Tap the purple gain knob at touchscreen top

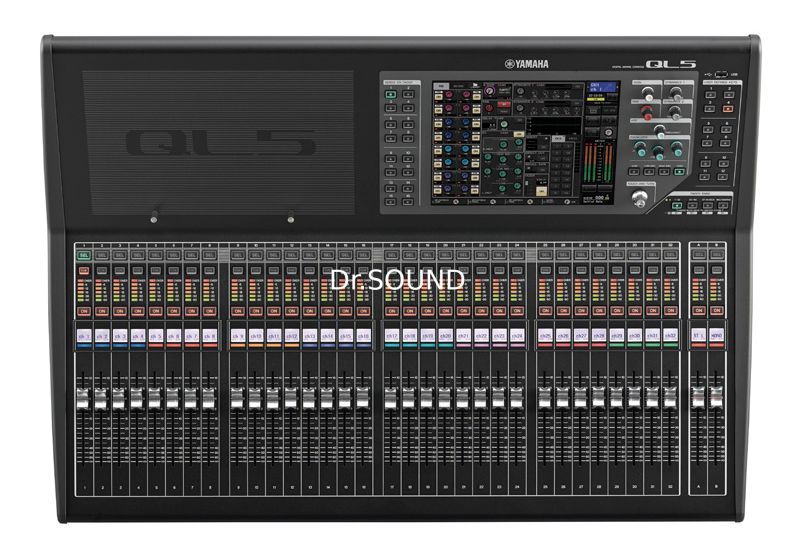[x=490, y=91]
